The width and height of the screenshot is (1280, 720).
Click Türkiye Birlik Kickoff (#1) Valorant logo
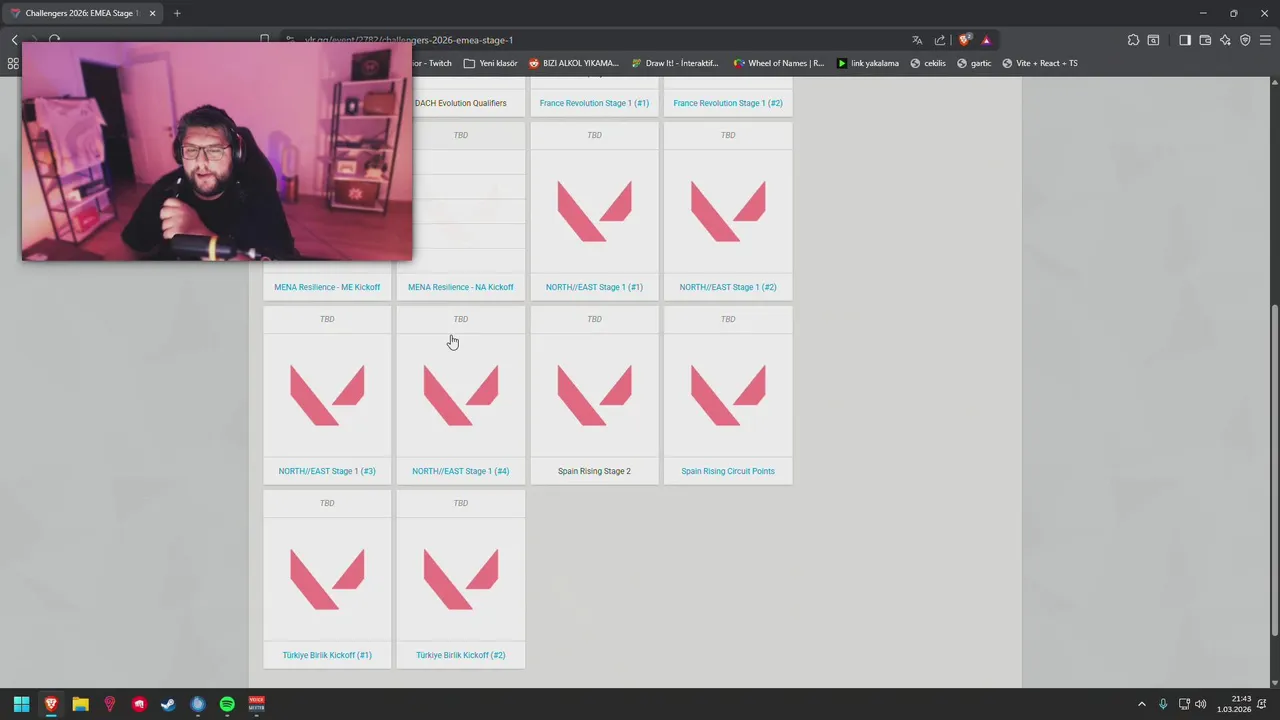pyautogui.click(x=327, y=579)
